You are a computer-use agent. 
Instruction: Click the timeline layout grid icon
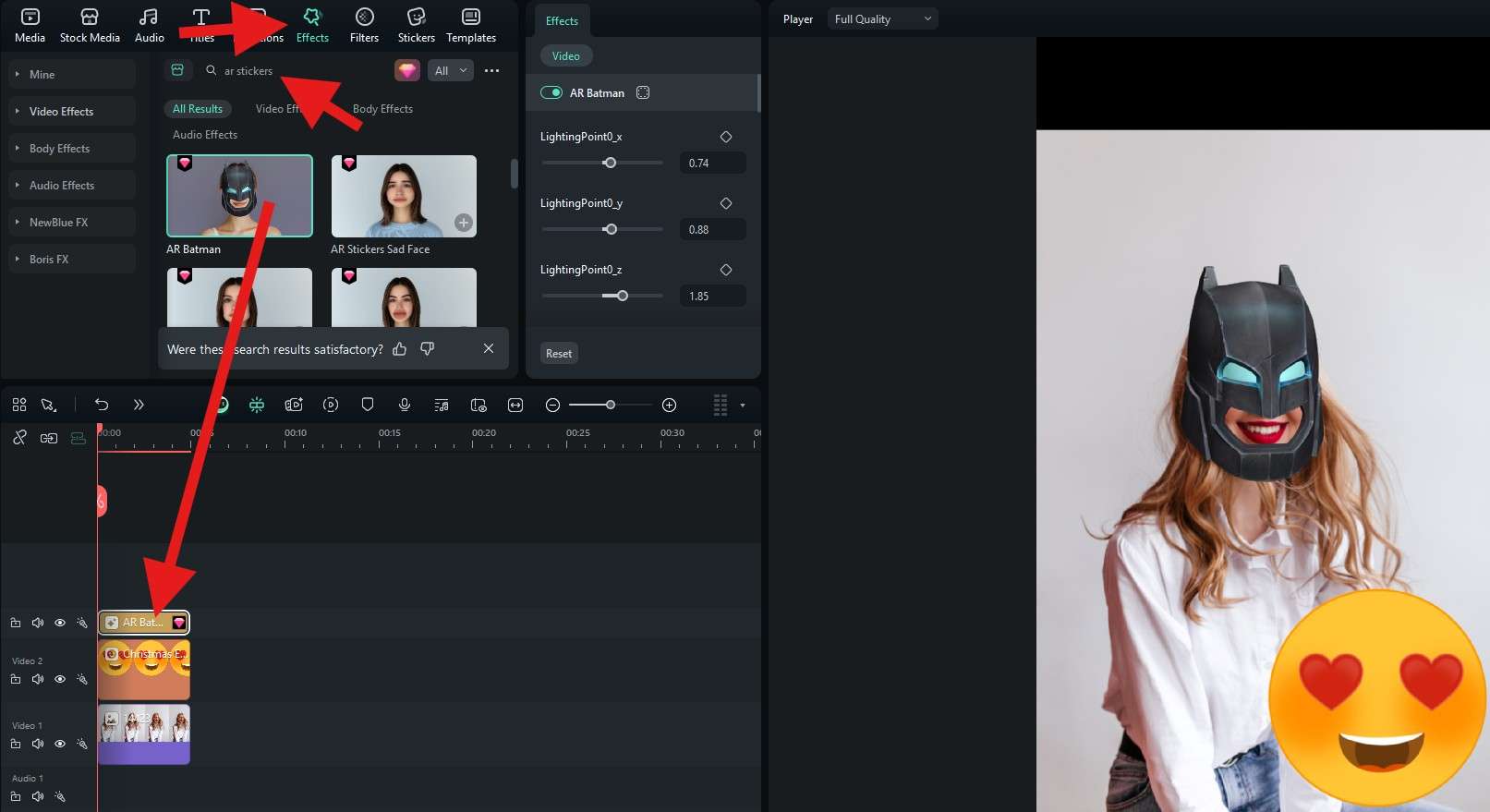19,405
